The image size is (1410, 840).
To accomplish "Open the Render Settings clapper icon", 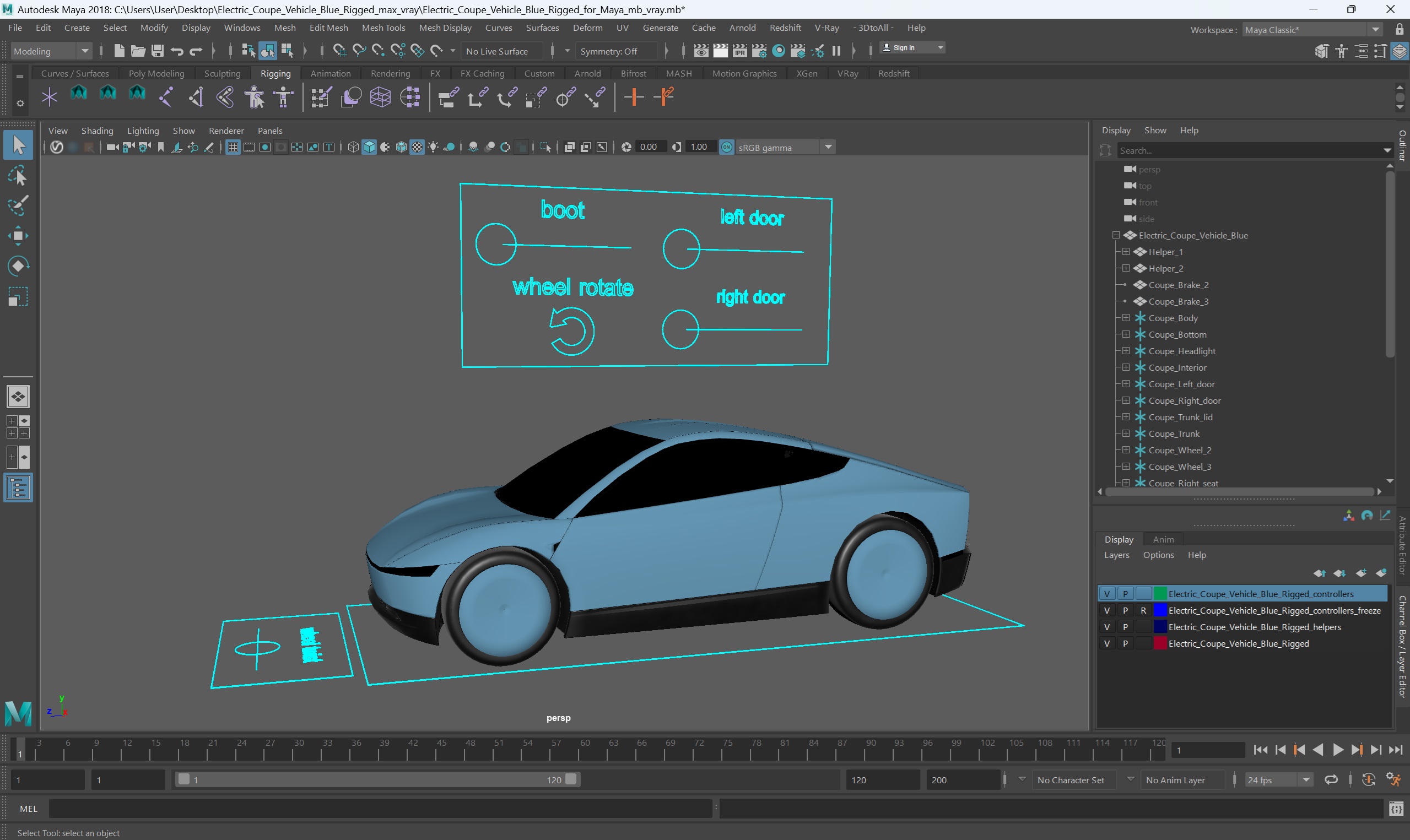I will (x=759, y=51).
